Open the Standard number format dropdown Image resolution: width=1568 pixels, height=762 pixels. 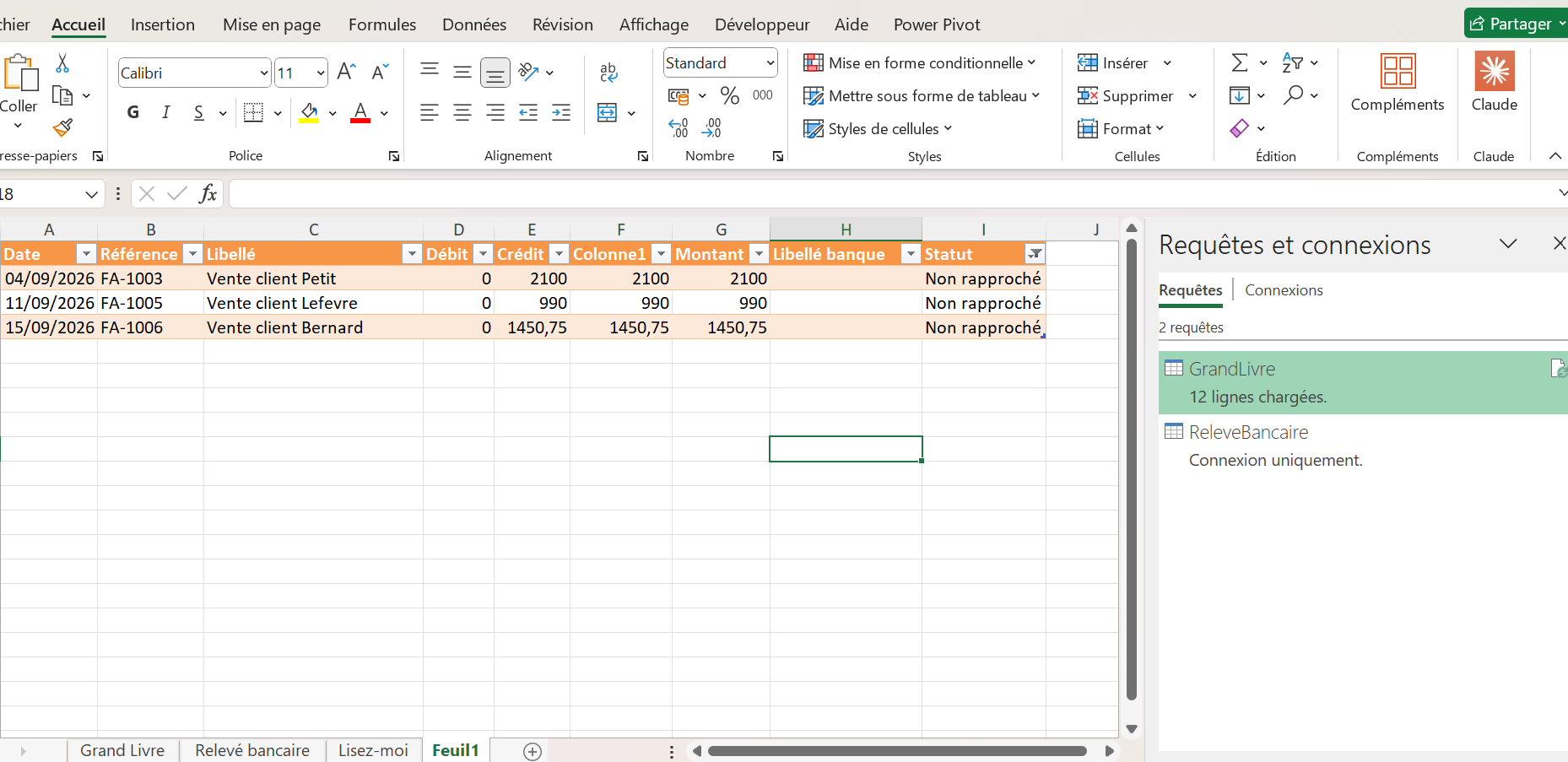(x=770, y=63)
